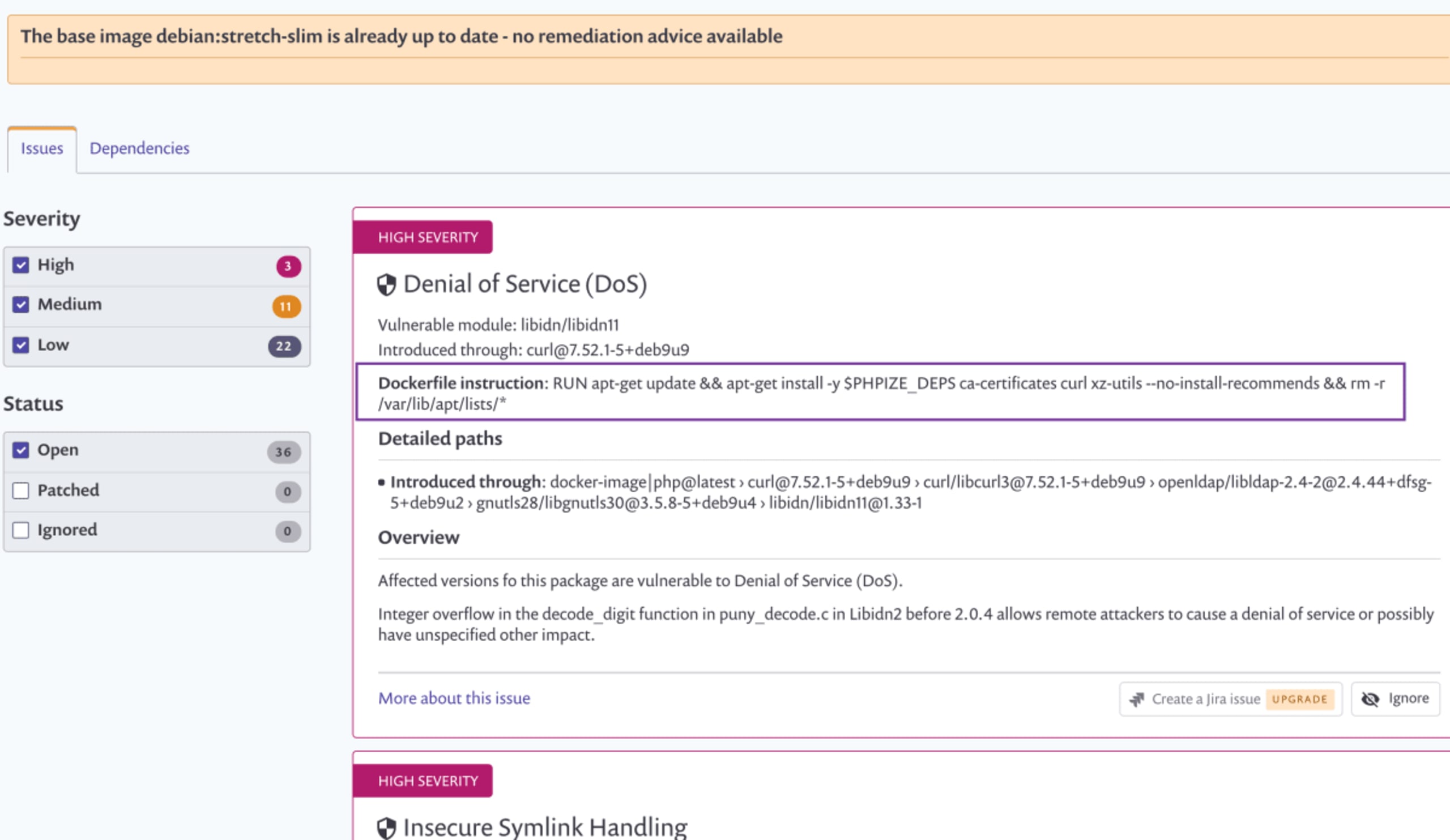1450x840 pixels.
Task: Click the High severity count badge
Action: point(288,266)
